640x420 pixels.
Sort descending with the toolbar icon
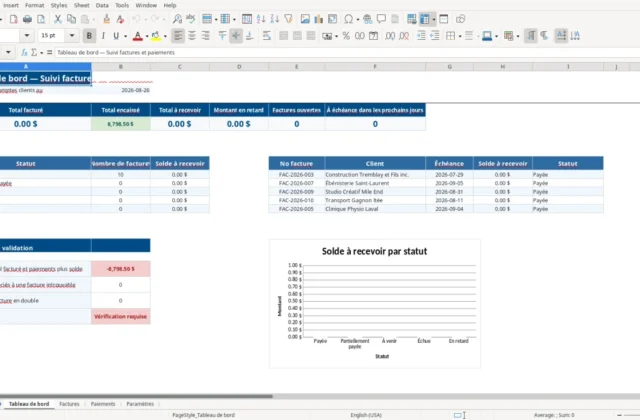[x=275, y=19]
